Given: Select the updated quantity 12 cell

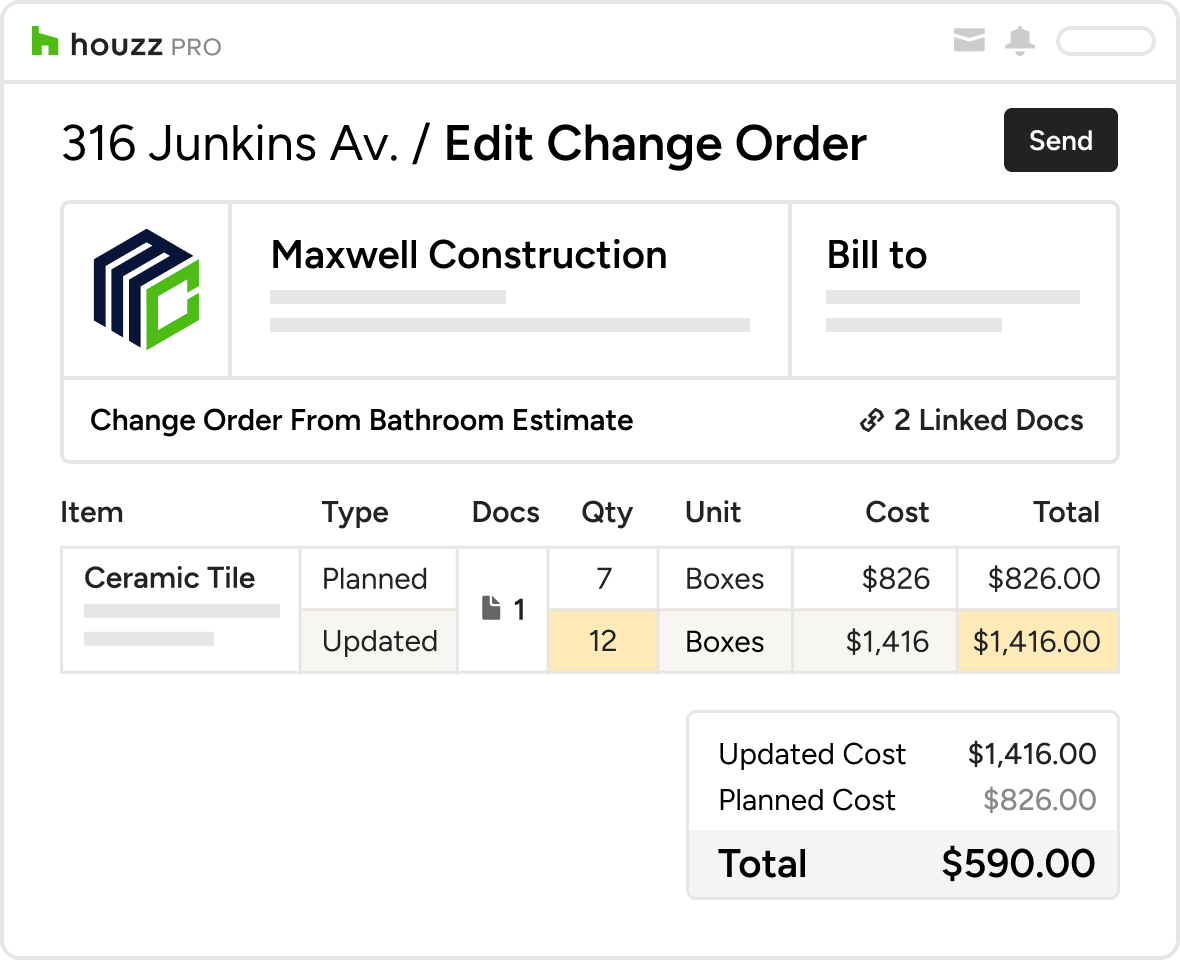Looking at the screenshot, I should [603, 641].
